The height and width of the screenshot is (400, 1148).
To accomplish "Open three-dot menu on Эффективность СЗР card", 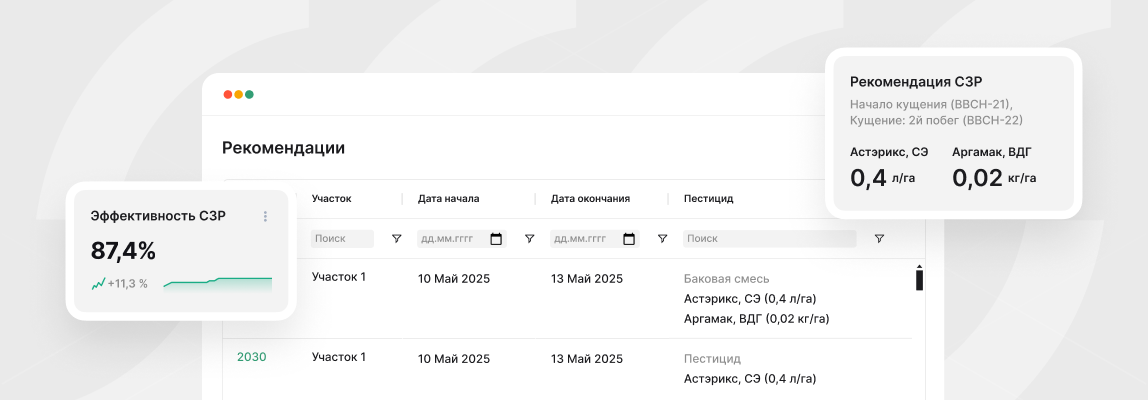I will pos(265,216).
